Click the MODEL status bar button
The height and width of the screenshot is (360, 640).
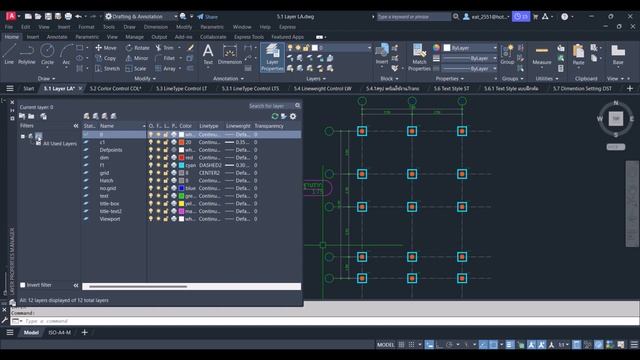(385, 345)
